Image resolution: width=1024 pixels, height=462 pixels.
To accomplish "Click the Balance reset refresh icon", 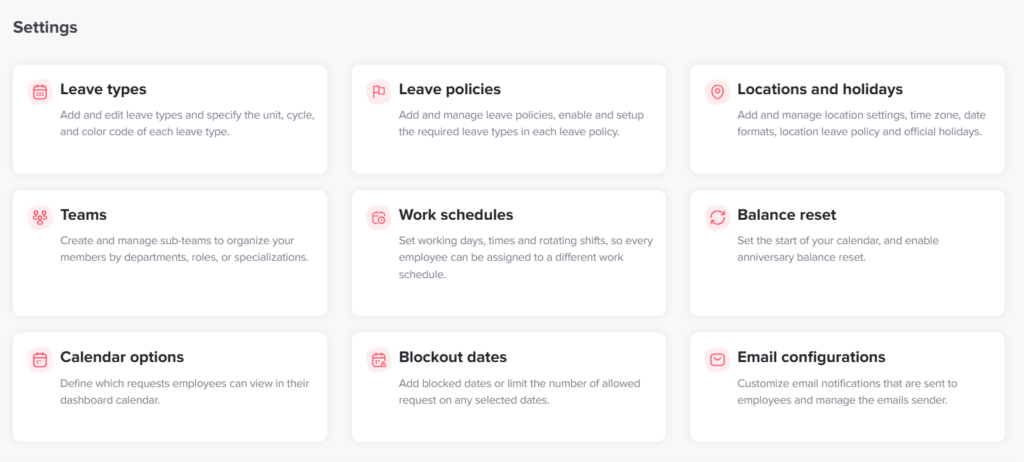I will pyautogui.click(x=717, y=217).
